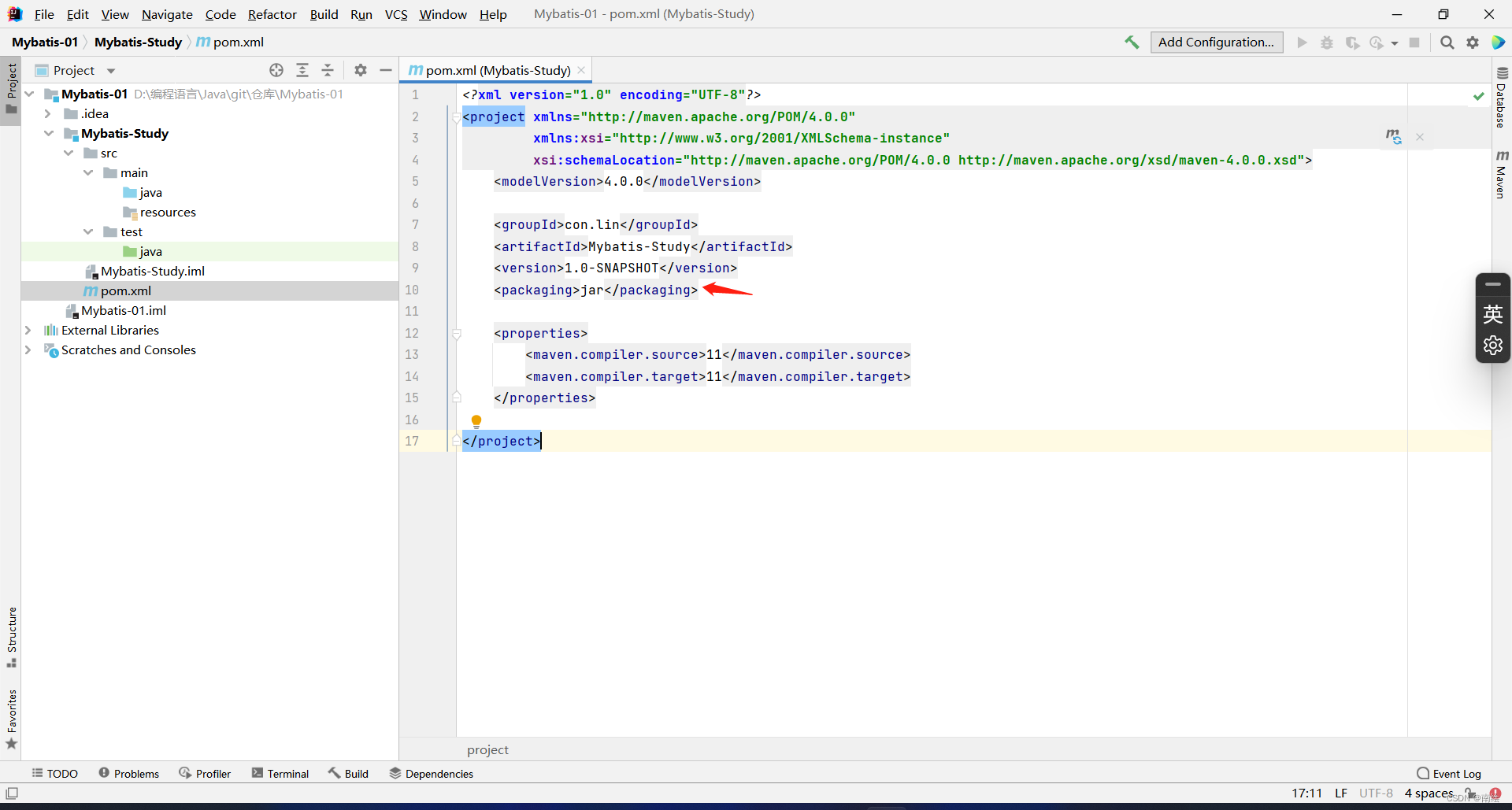Open the Terminal tool window
1512x810 pixels.
point(280,774)
